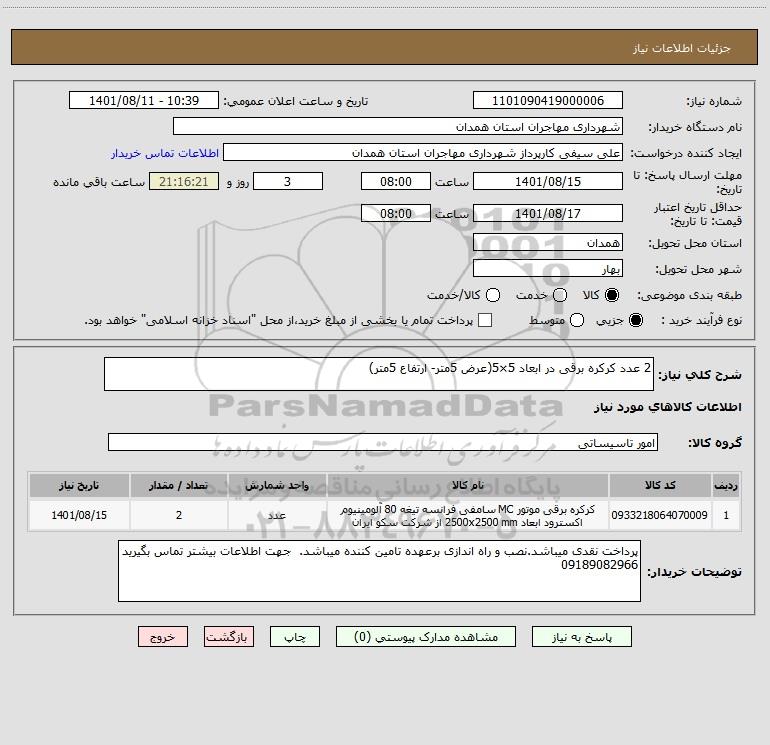The height and width of the screenshot is (745, 770).
Task: Open مشاهده مدارک پیوستی (0) button
Action: [x=426, y=636]
